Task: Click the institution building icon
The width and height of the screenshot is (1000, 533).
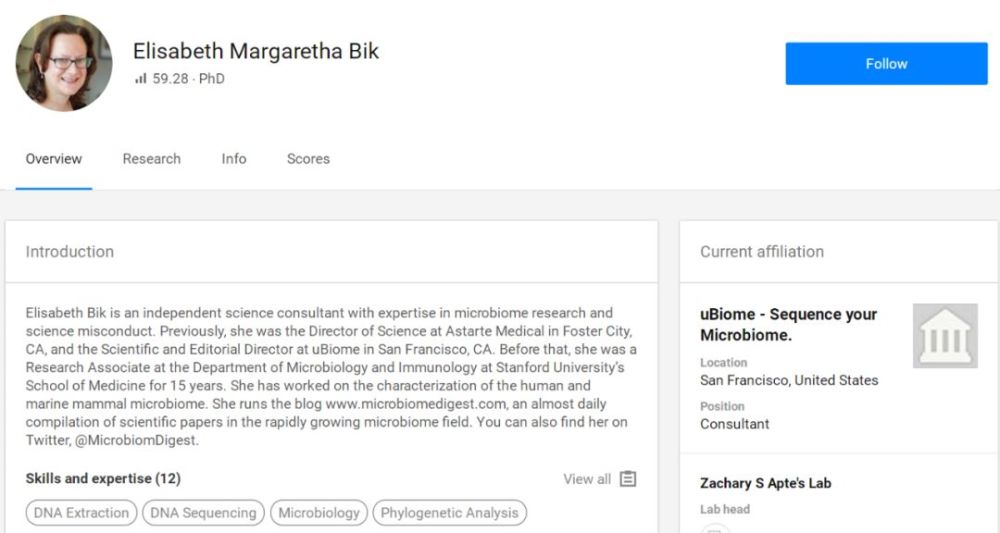Action: tap(945, 336)
